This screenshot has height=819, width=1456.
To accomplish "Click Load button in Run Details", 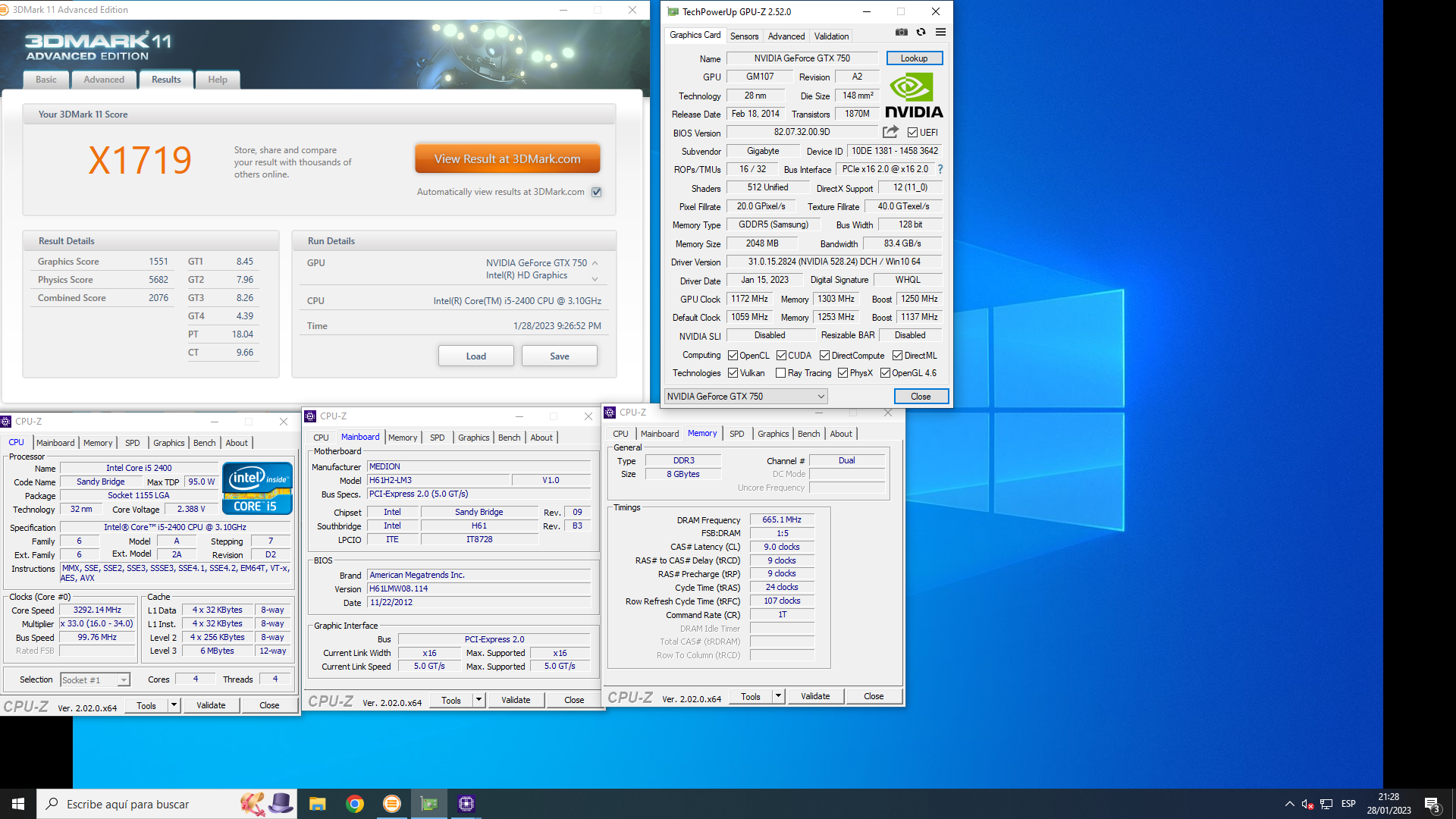I will tap(476, 356).
